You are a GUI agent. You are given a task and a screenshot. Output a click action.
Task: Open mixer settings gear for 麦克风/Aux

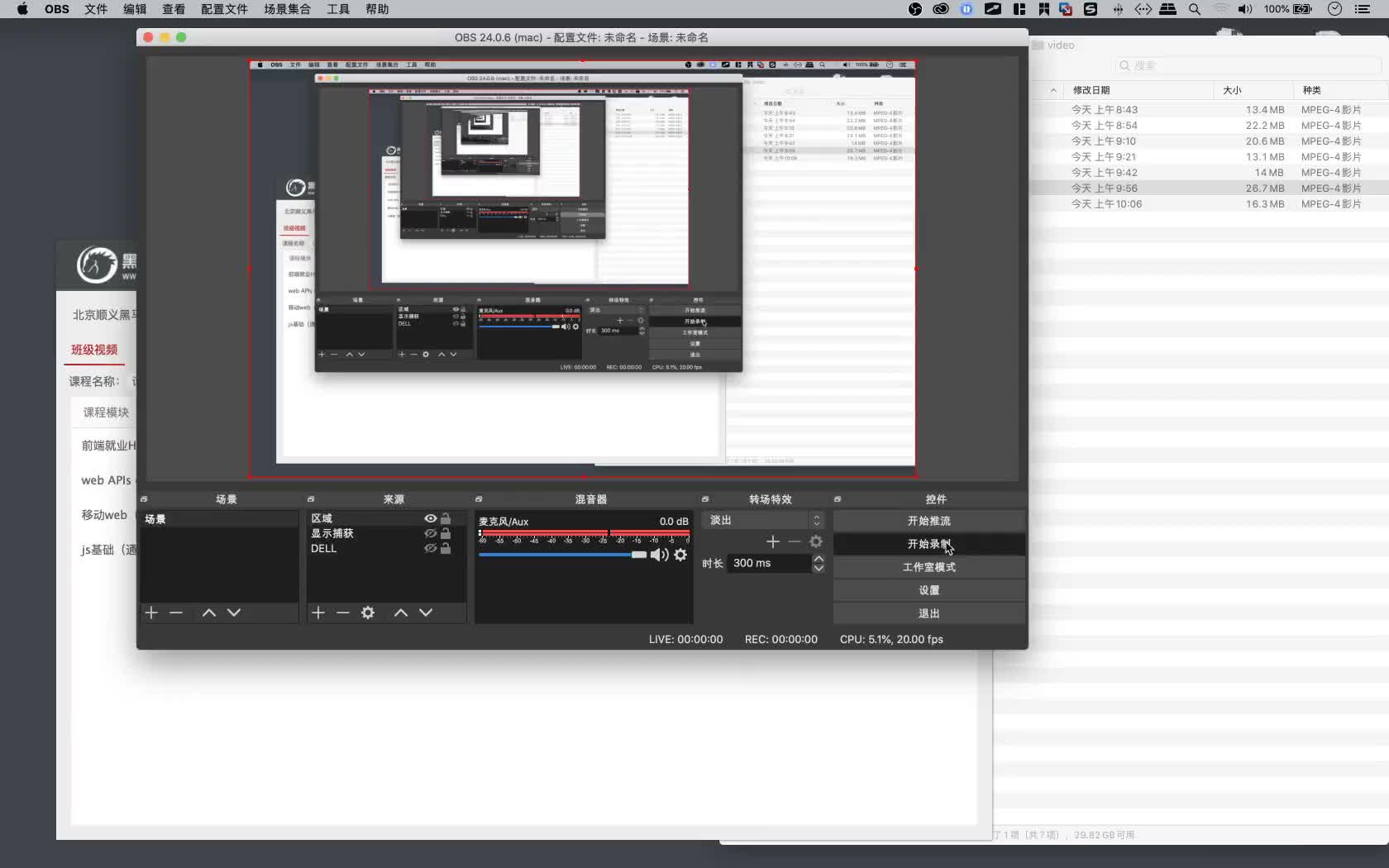[680, 555]
